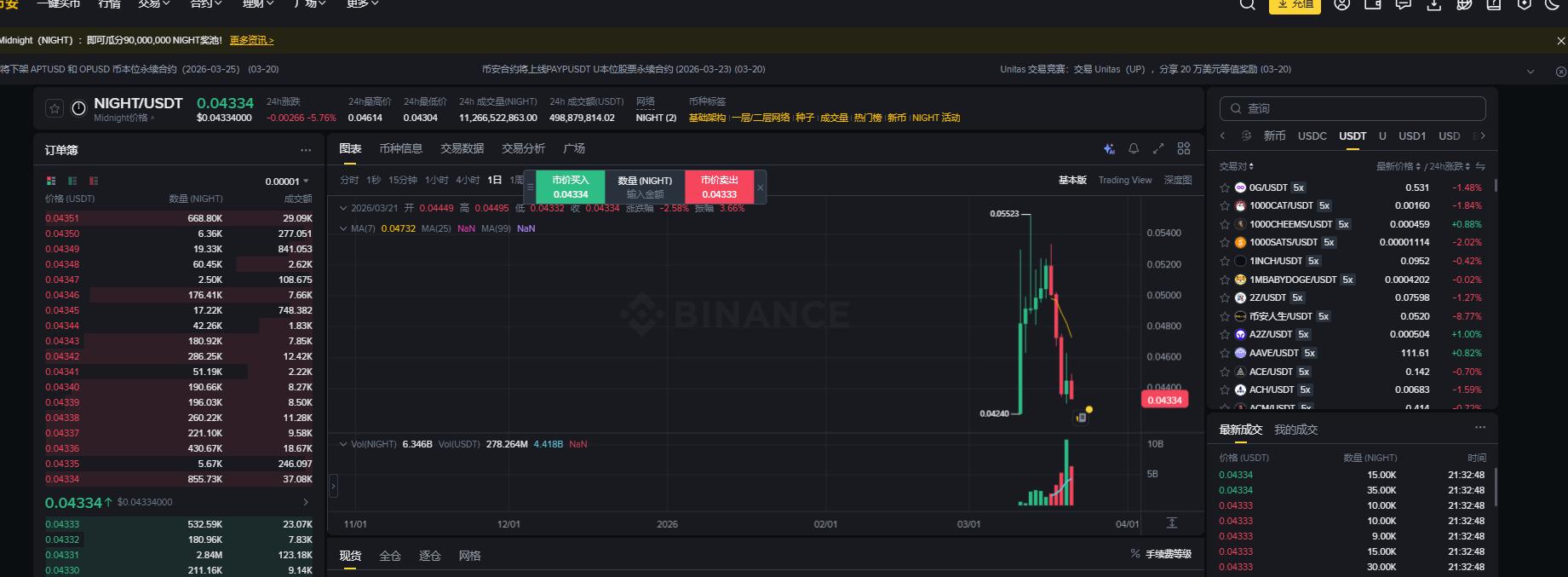Viewport: 1568px width, 577px height.
Task: Collapse the OHLC info line chevron
Action: click(x=343, y=208)
